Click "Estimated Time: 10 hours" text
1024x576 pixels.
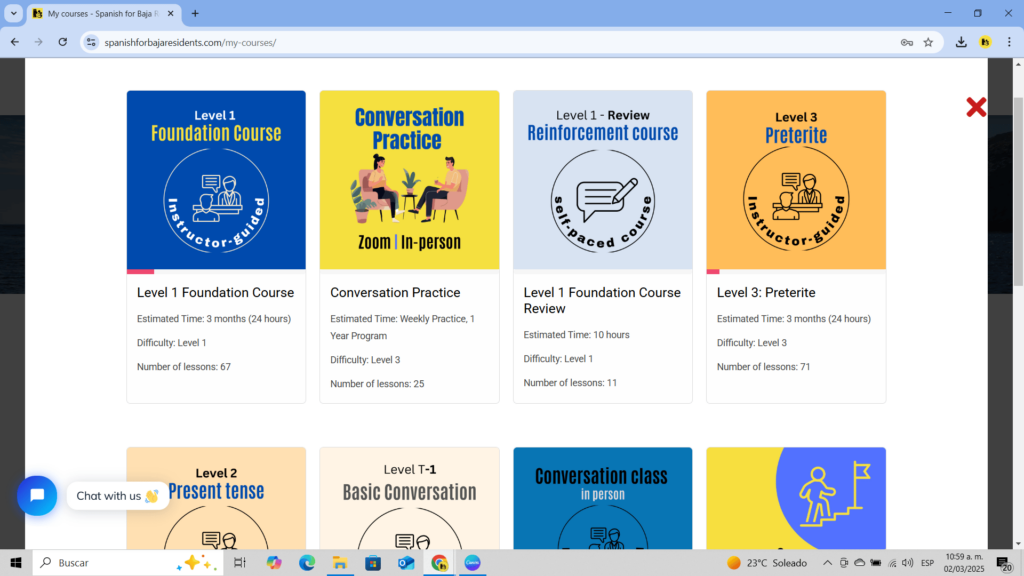click(x=576, y=335)
